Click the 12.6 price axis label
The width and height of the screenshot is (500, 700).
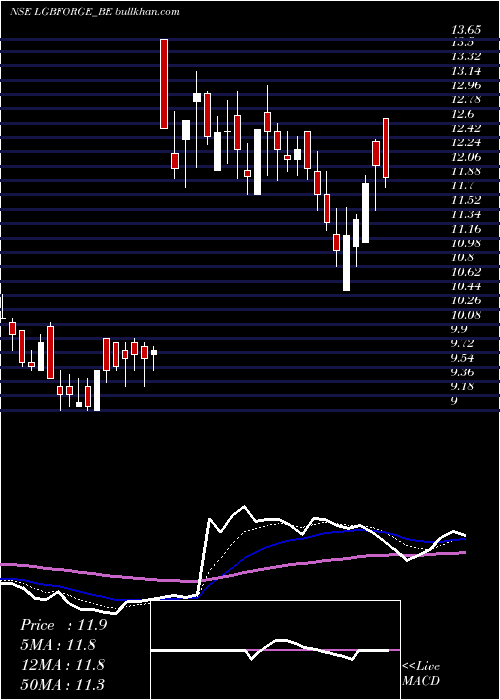(462, 114)
